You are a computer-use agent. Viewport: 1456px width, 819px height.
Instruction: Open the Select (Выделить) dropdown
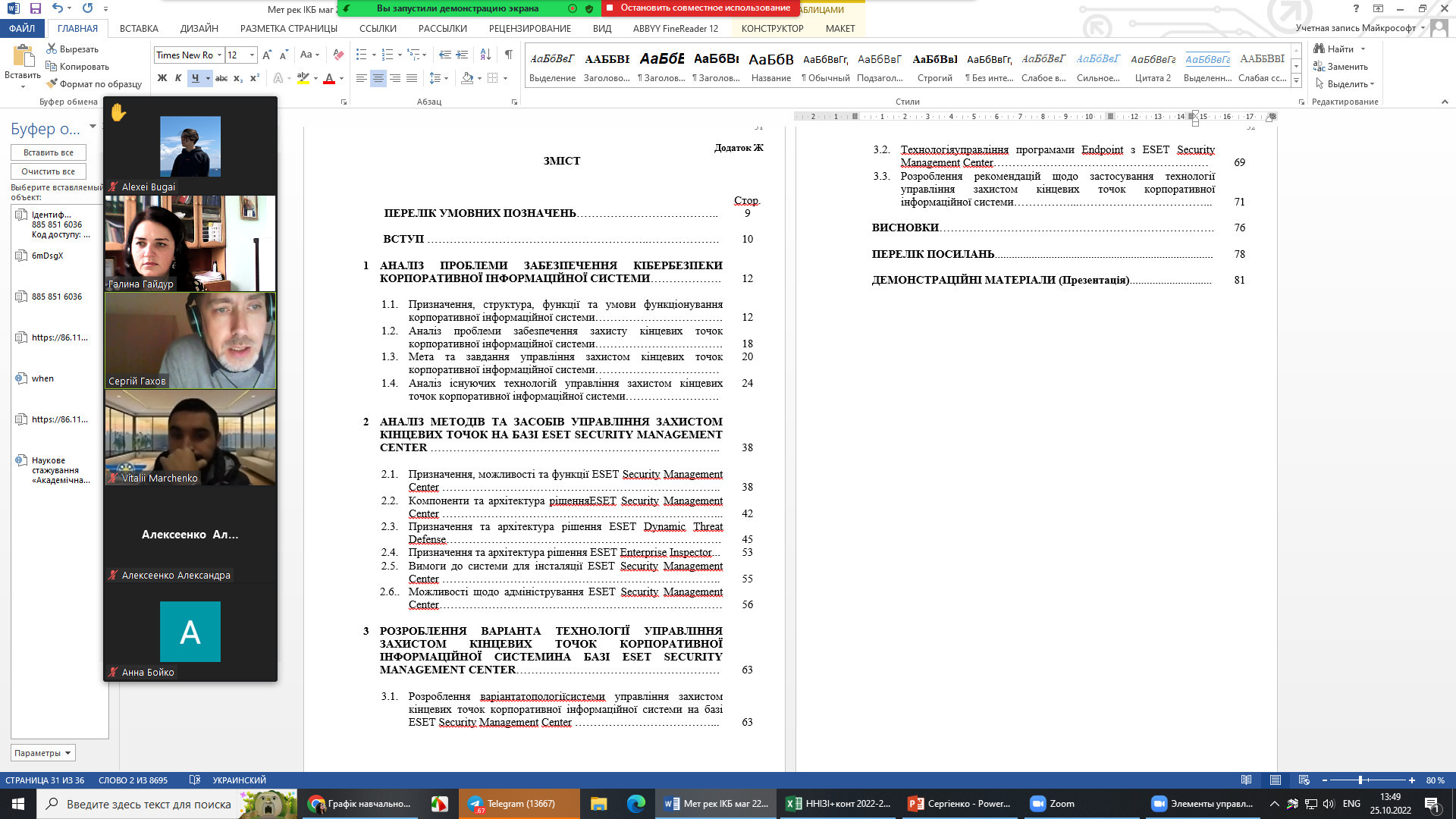1345,83
